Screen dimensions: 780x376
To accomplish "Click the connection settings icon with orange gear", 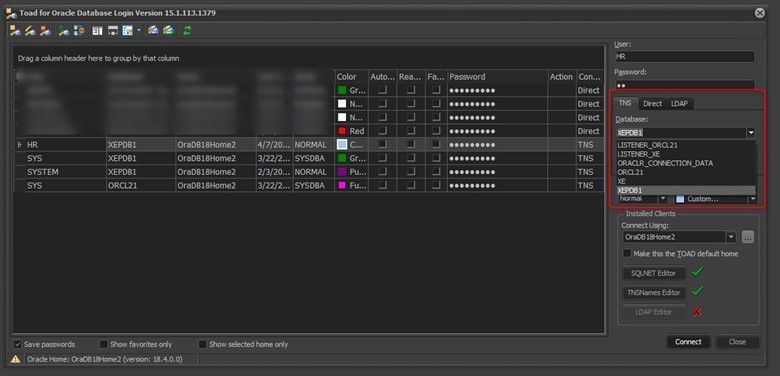I will point(79,31).
